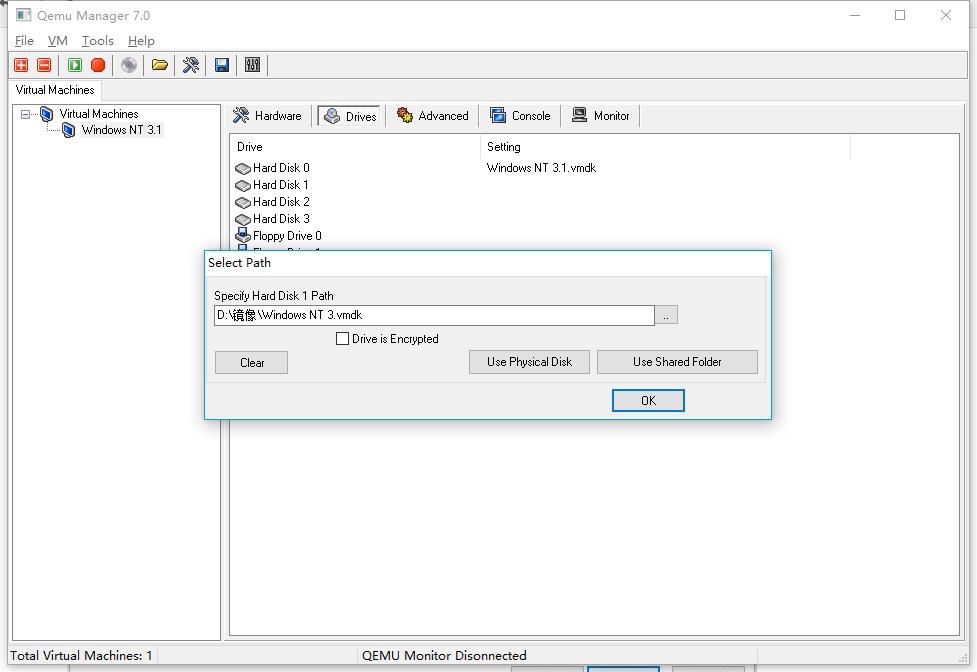
Task: Stop the VM with red circle icon
Action: 98,65
